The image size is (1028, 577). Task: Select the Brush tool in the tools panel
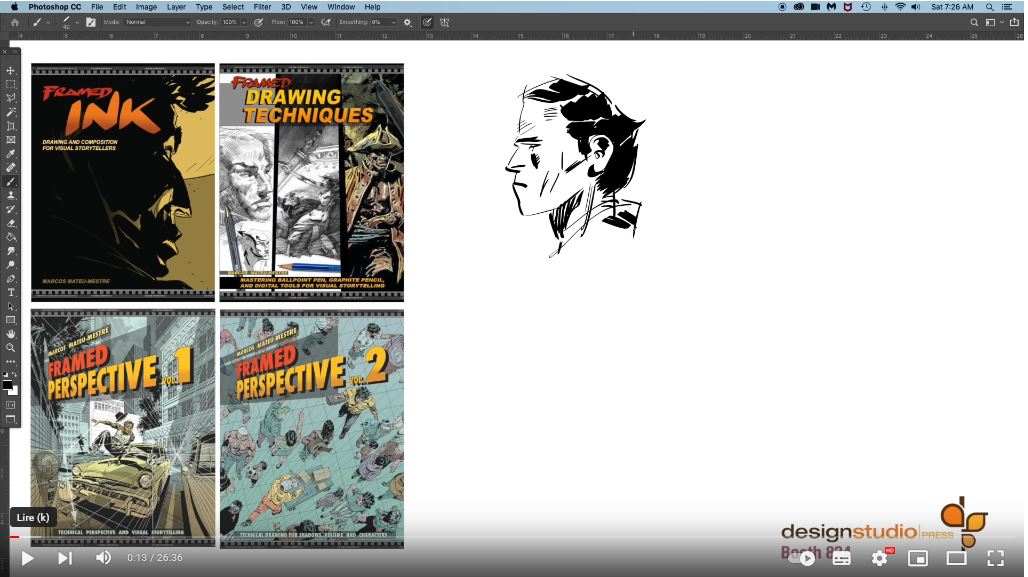pyautogui.click(x=10, y=182)
